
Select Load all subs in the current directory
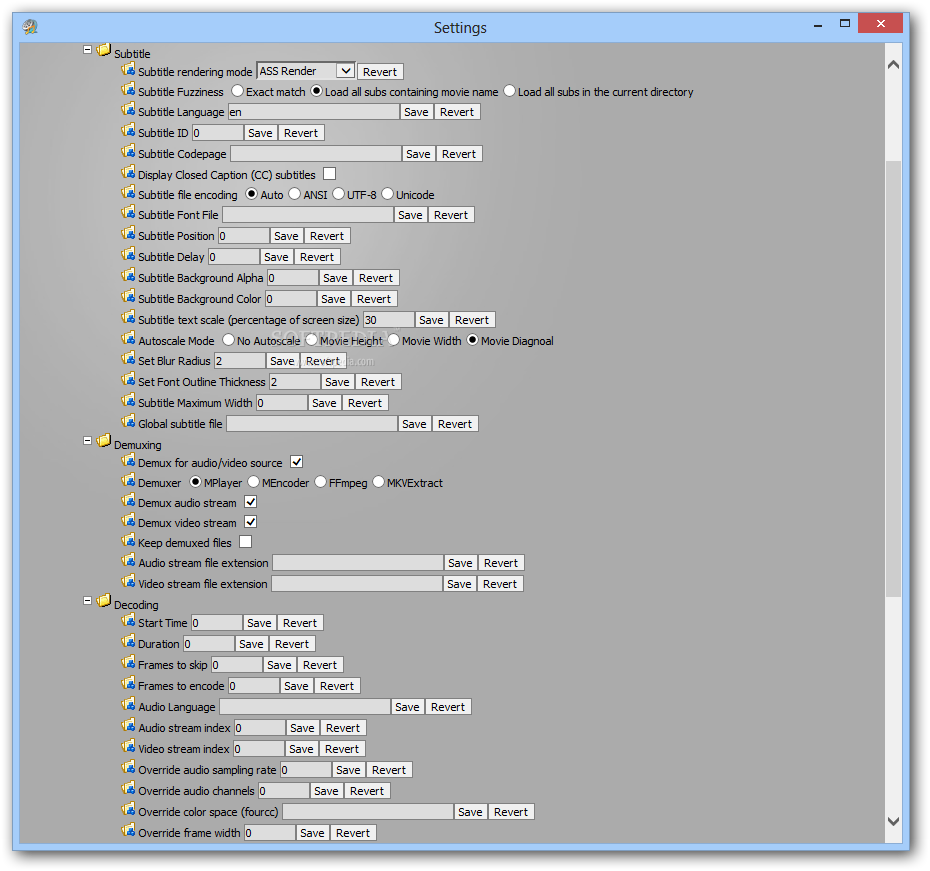point(509,91)
